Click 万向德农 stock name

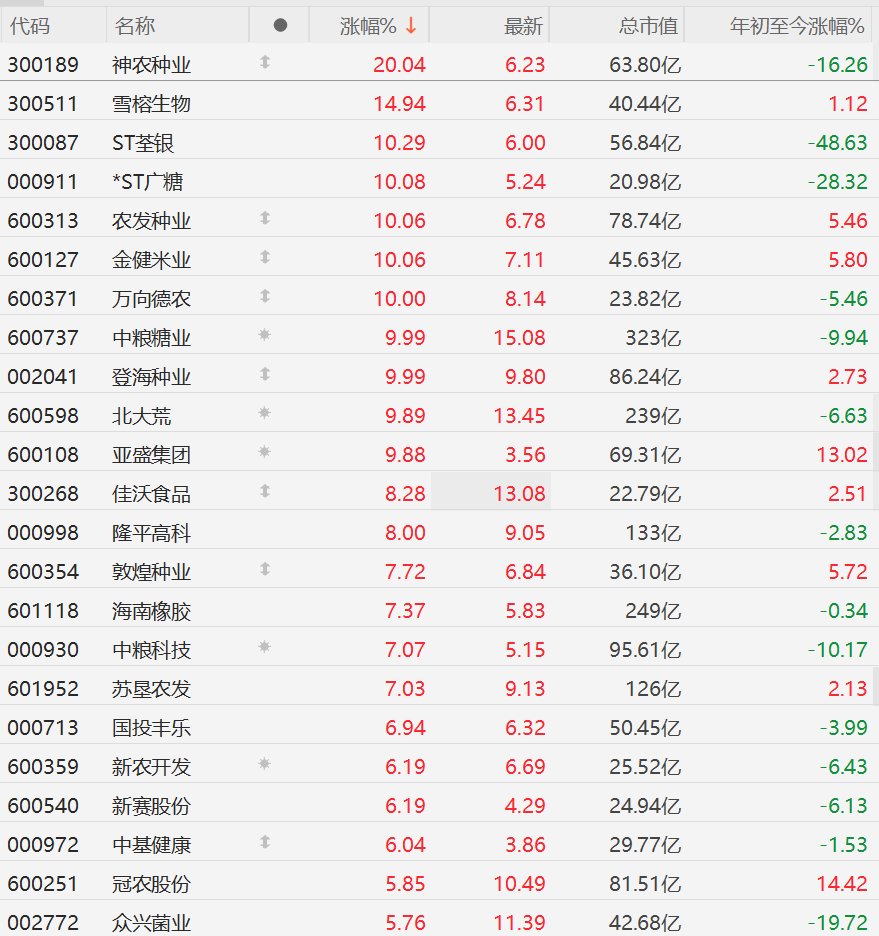[x=151, y=298]
